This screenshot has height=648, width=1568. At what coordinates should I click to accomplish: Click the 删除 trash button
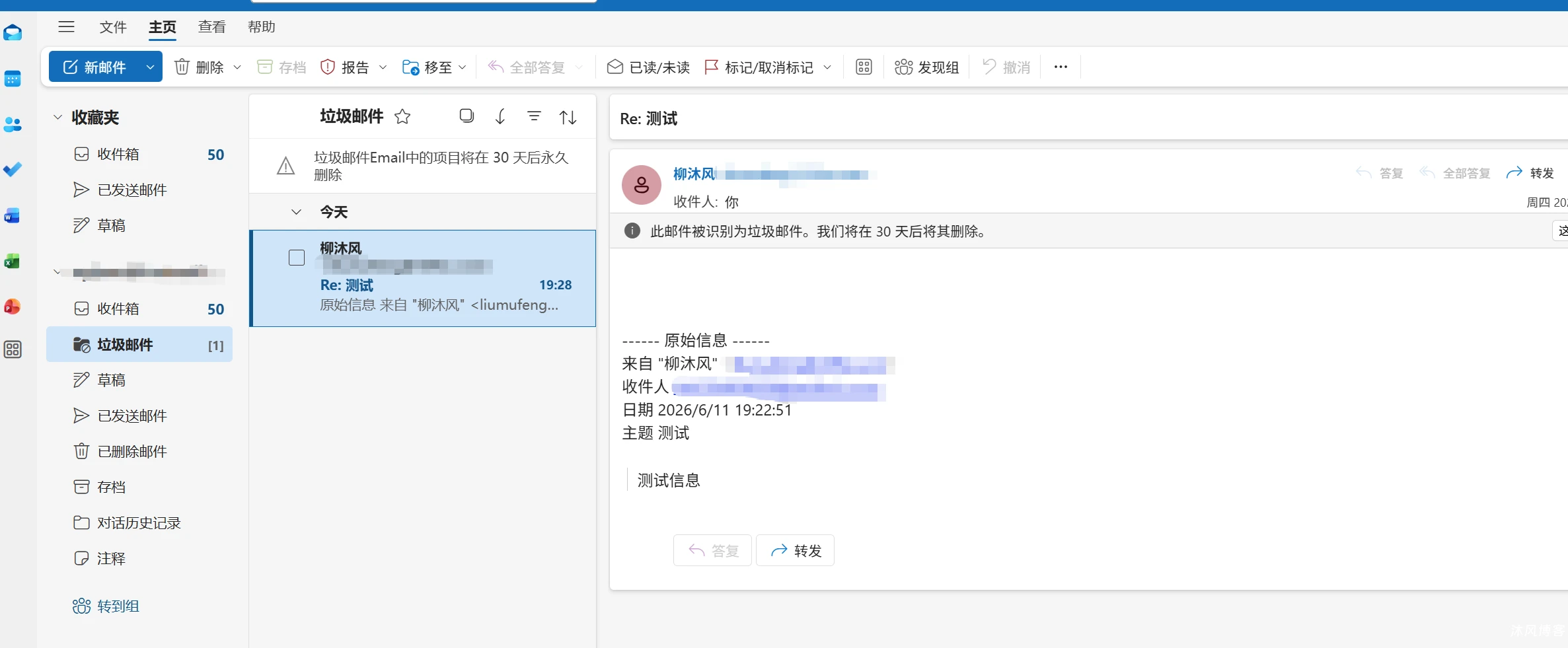pyautogui.click(x=199, y=67)
